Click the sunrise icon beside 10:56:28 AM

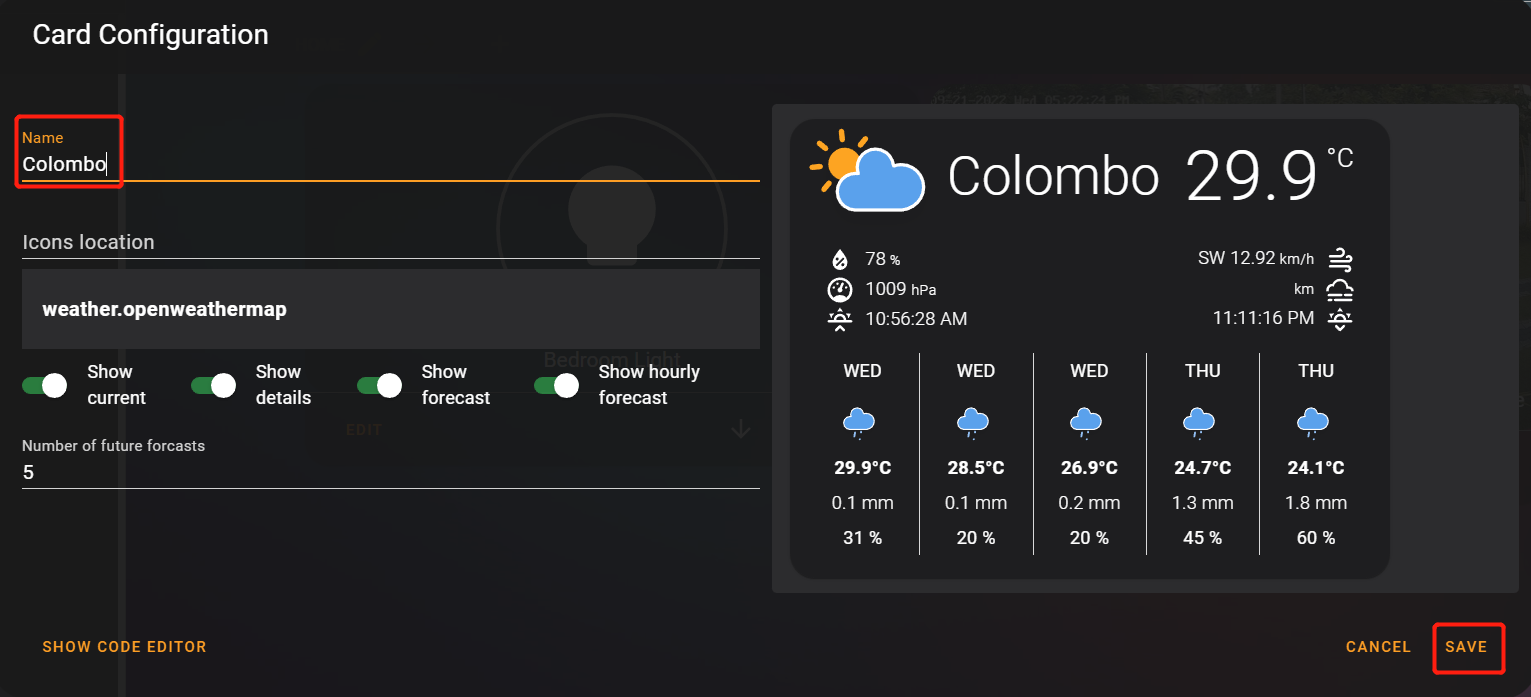point(840,320)
